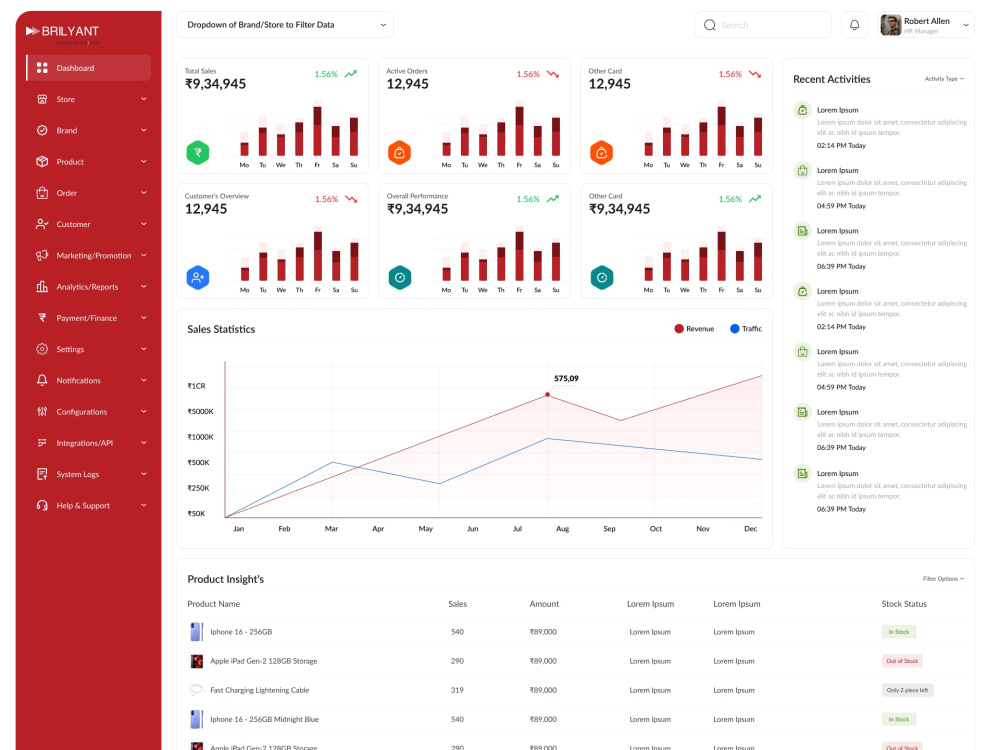
Task: Click the Brand checkmark icon in sidebar
Action: [42, 130]
